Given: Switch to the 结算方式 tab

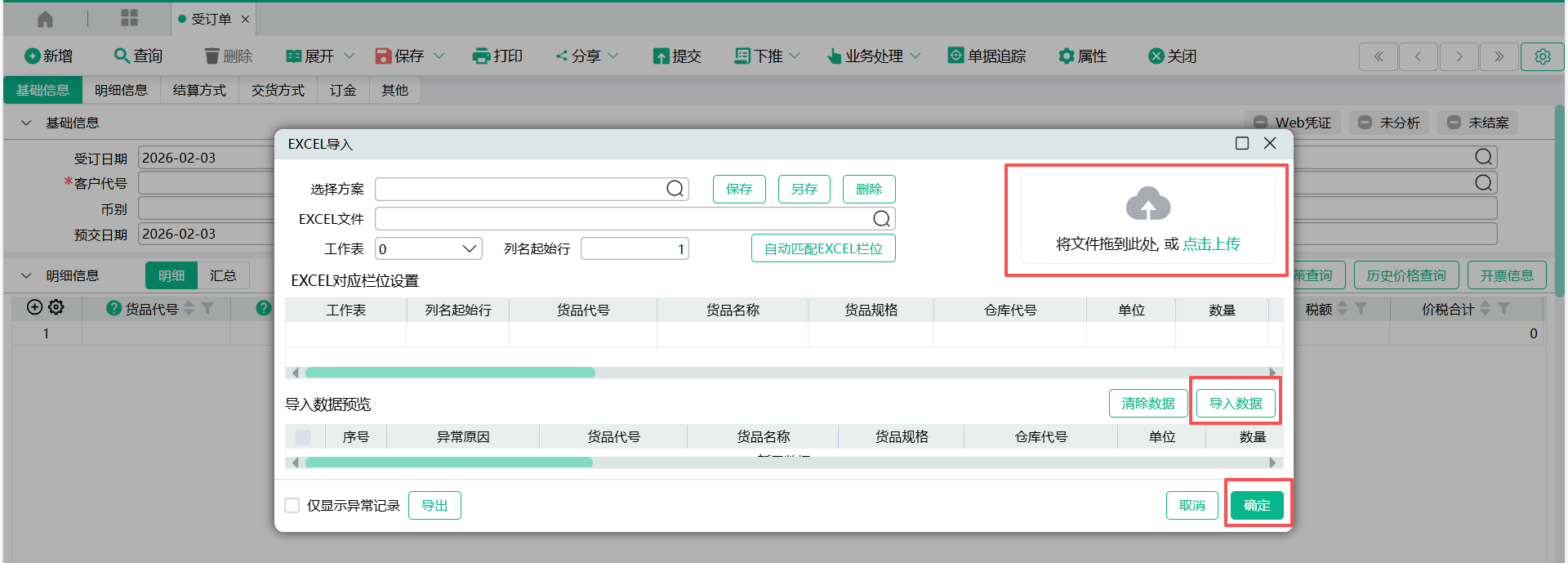Looking at the screenshot, I should click(199, 90).
